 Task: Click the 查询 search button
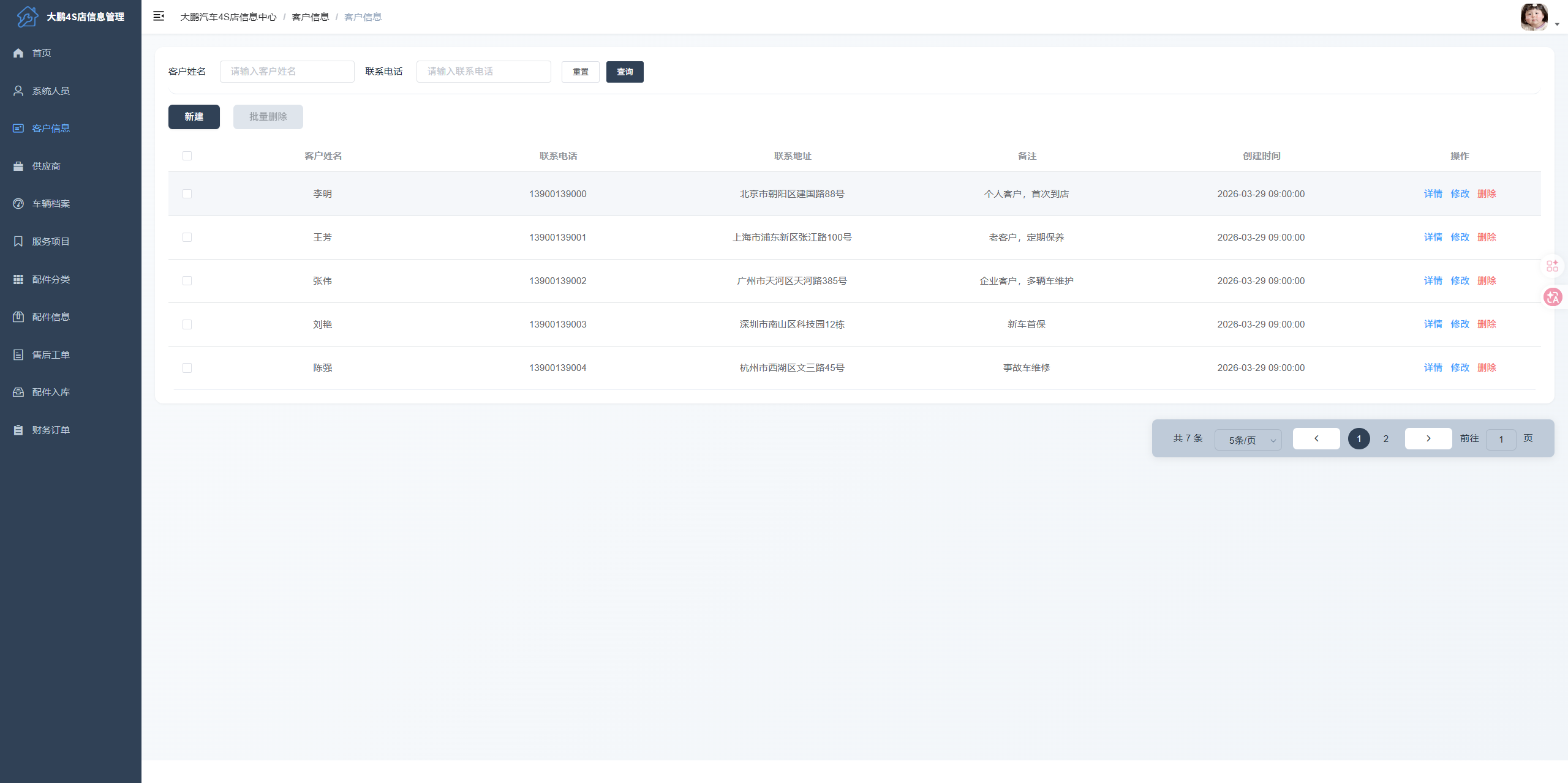pyautogui.click(x=625, y=72)
